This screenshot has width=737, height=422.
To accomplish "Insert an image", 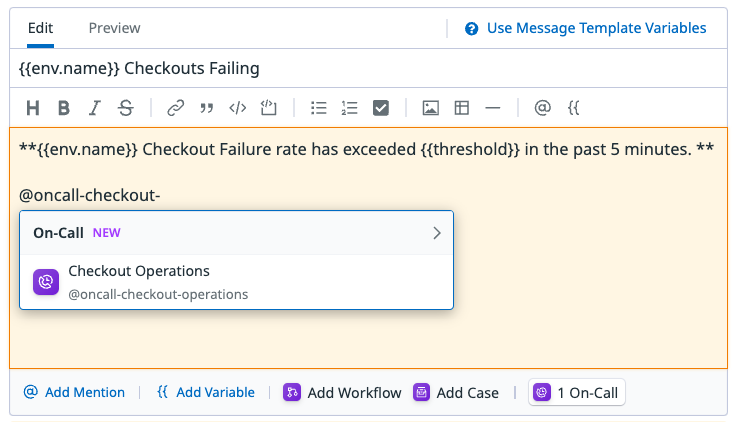I will 431,108.
